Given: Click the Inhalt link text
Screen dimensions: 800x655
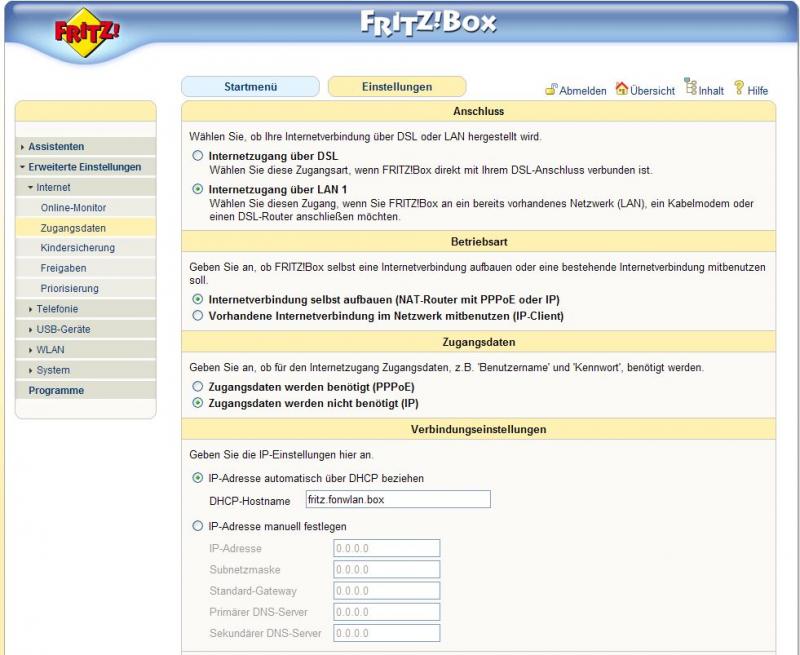Looking at the screenshot, I should (x=711, y=91).
